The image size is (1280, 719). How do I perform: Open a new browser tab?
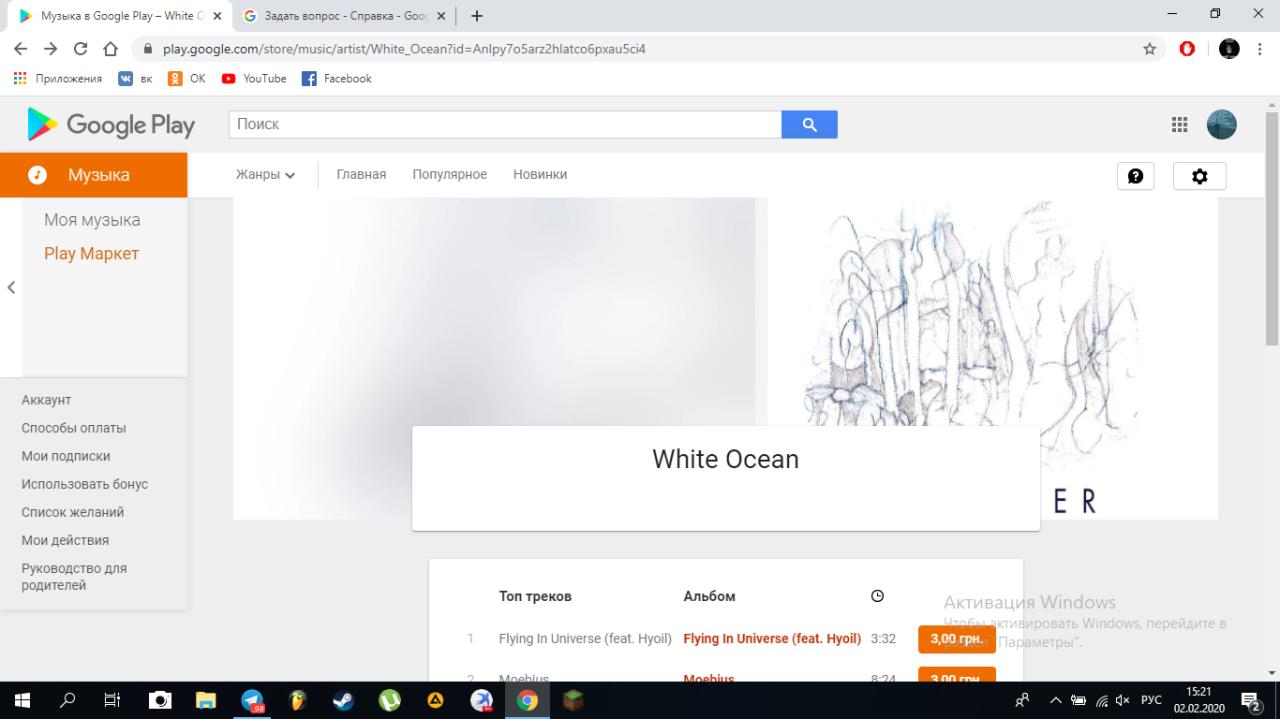(477, 16)
